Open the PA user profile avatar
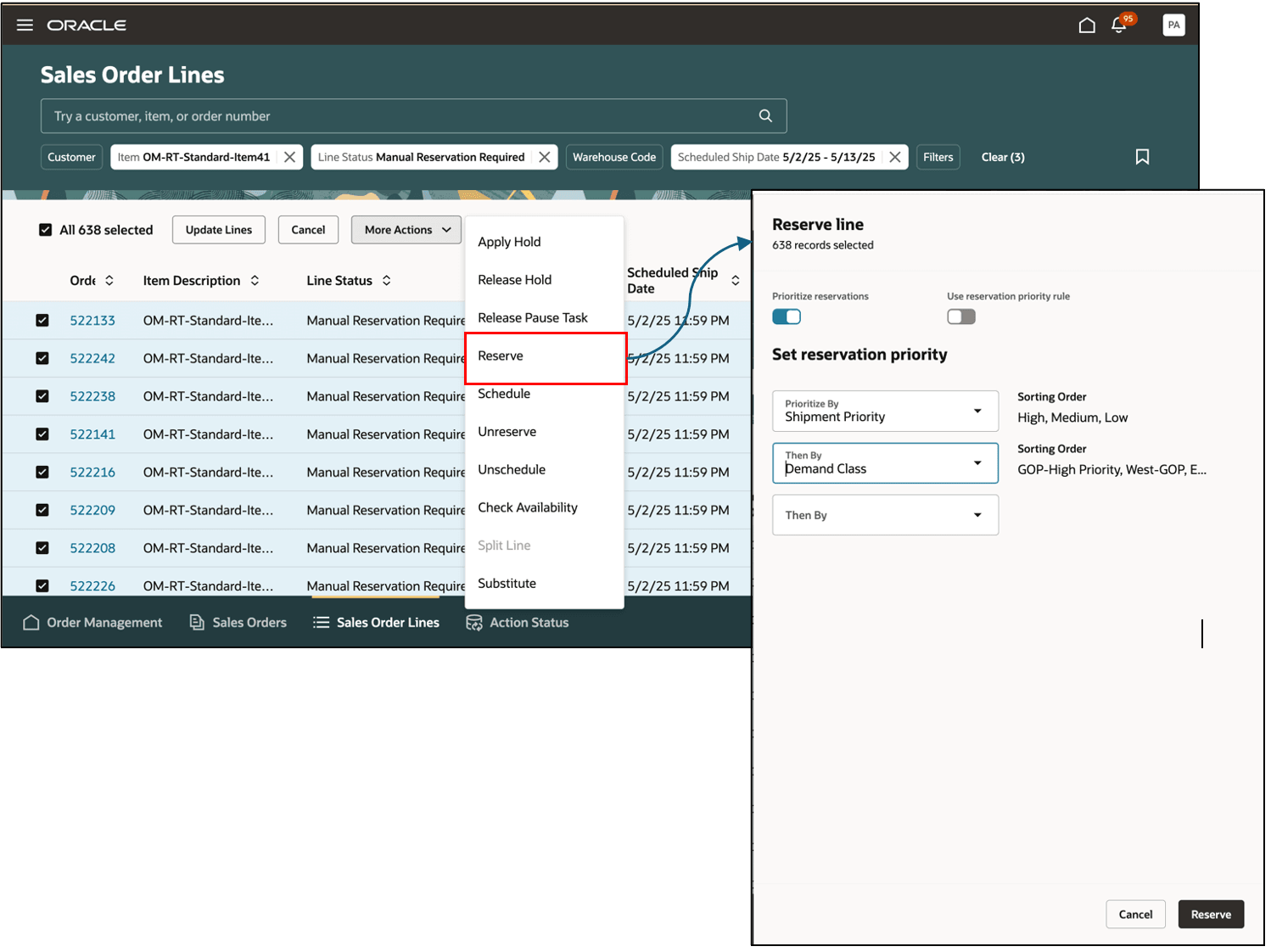This screenshot has width=1271, height=952. (1173, 25)
